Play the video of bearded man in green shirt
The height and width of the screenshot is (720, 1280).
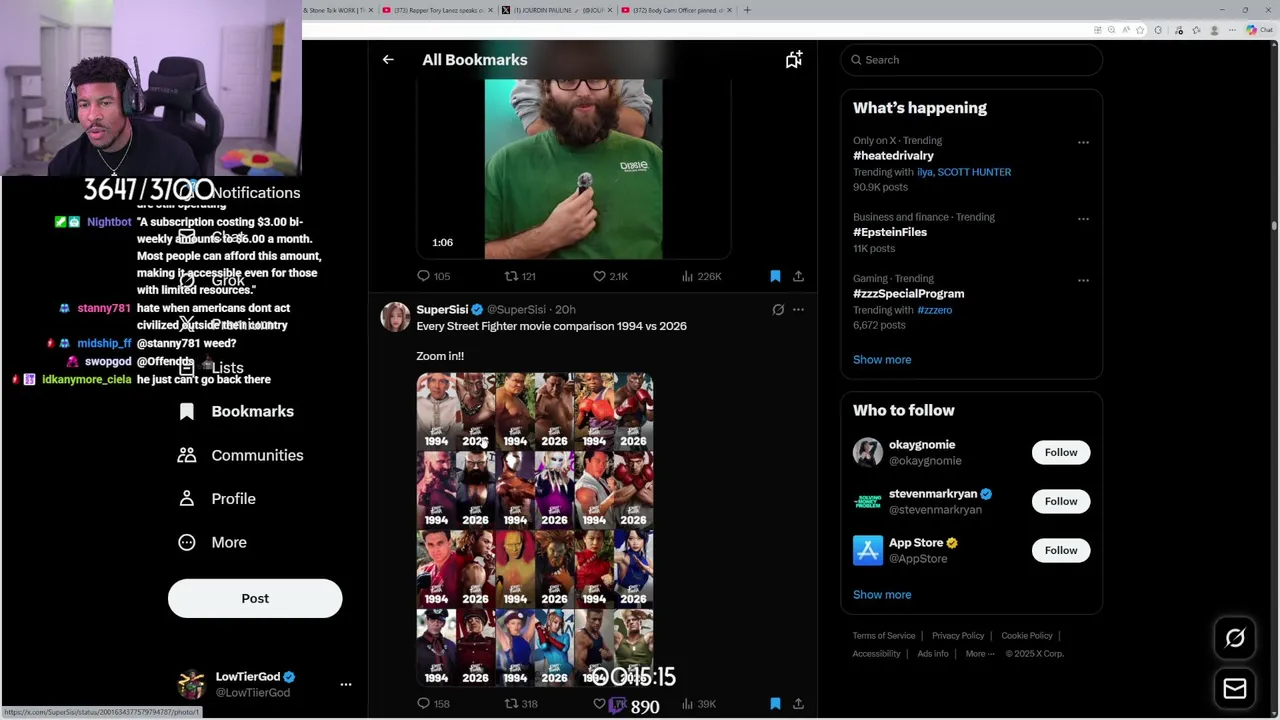573,169
